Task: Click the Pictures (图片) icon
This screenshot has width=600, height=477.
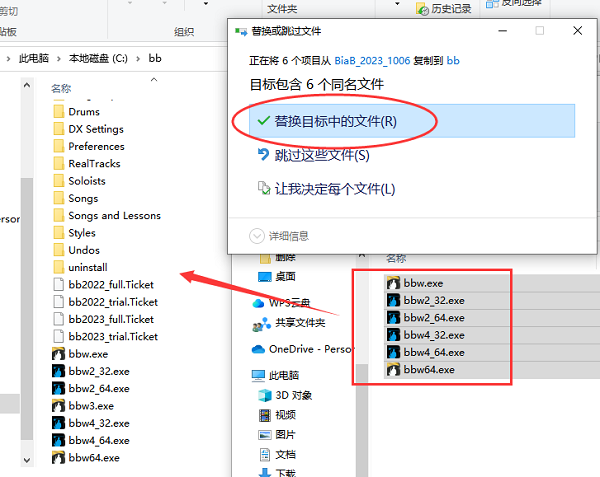Action: click(265, 435)
